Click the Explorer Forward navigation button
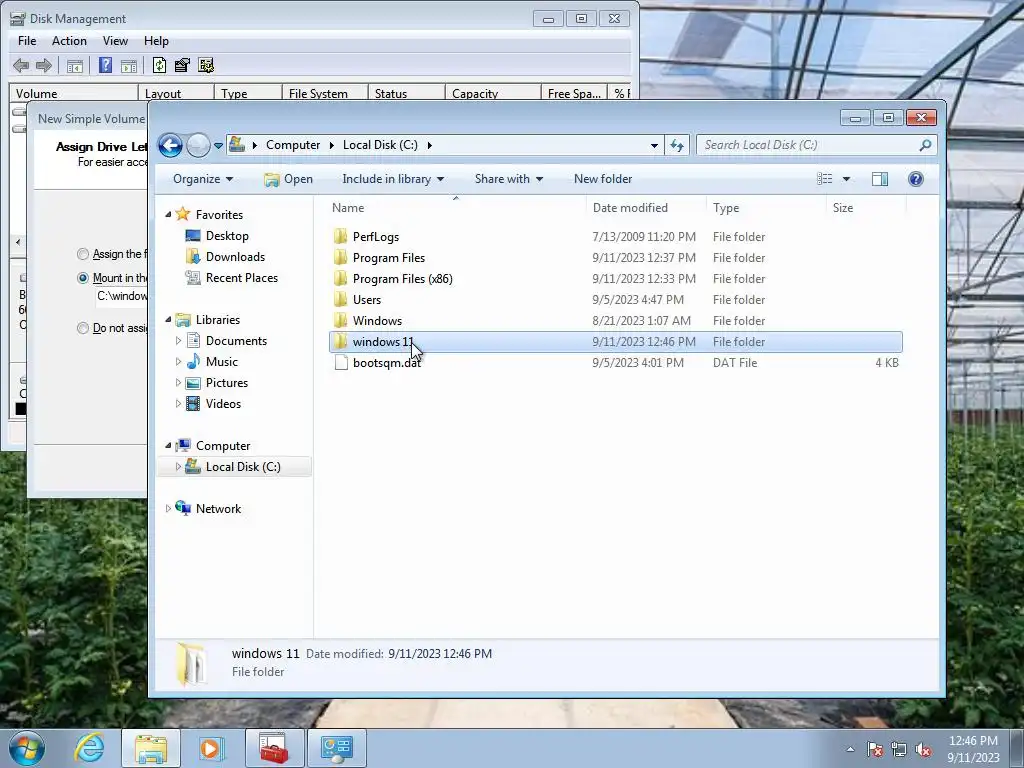 pyautogui.click(x=198, y=145)
